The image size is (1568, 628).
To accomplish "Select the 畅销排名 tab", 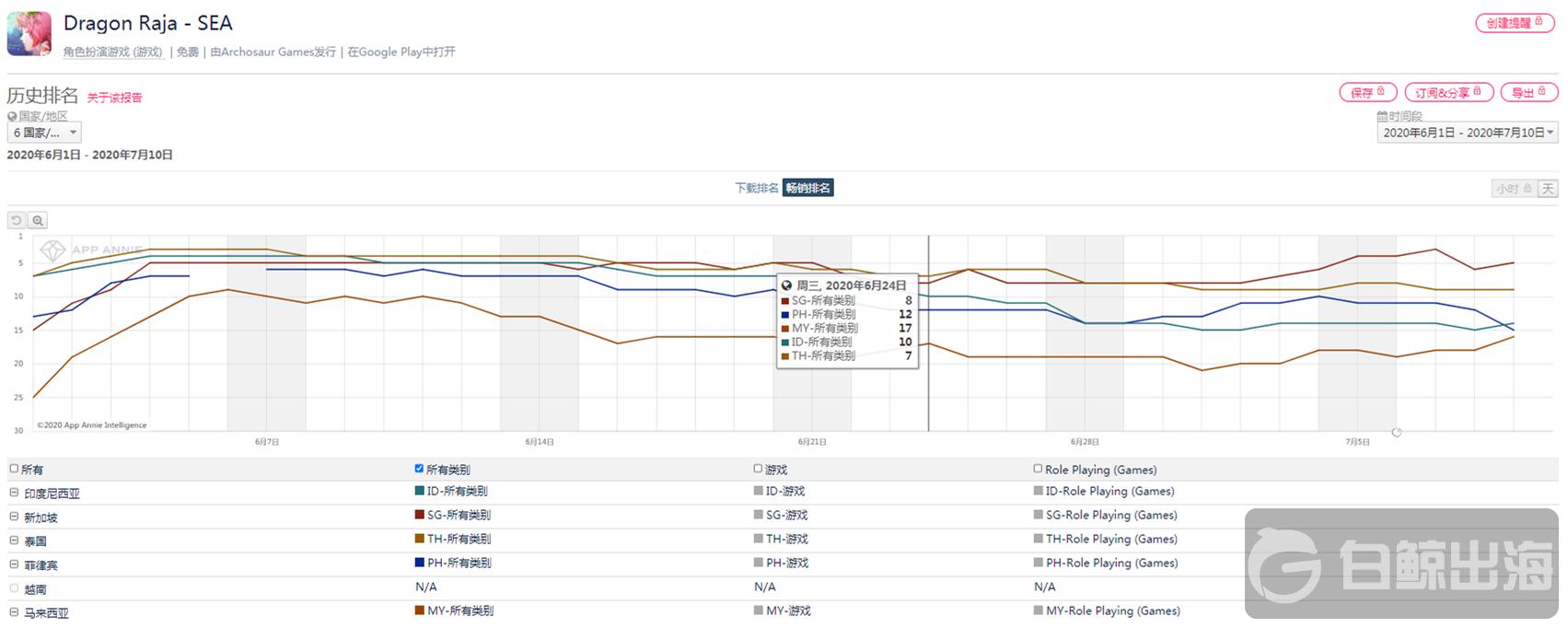I will [x=808, y=188].
